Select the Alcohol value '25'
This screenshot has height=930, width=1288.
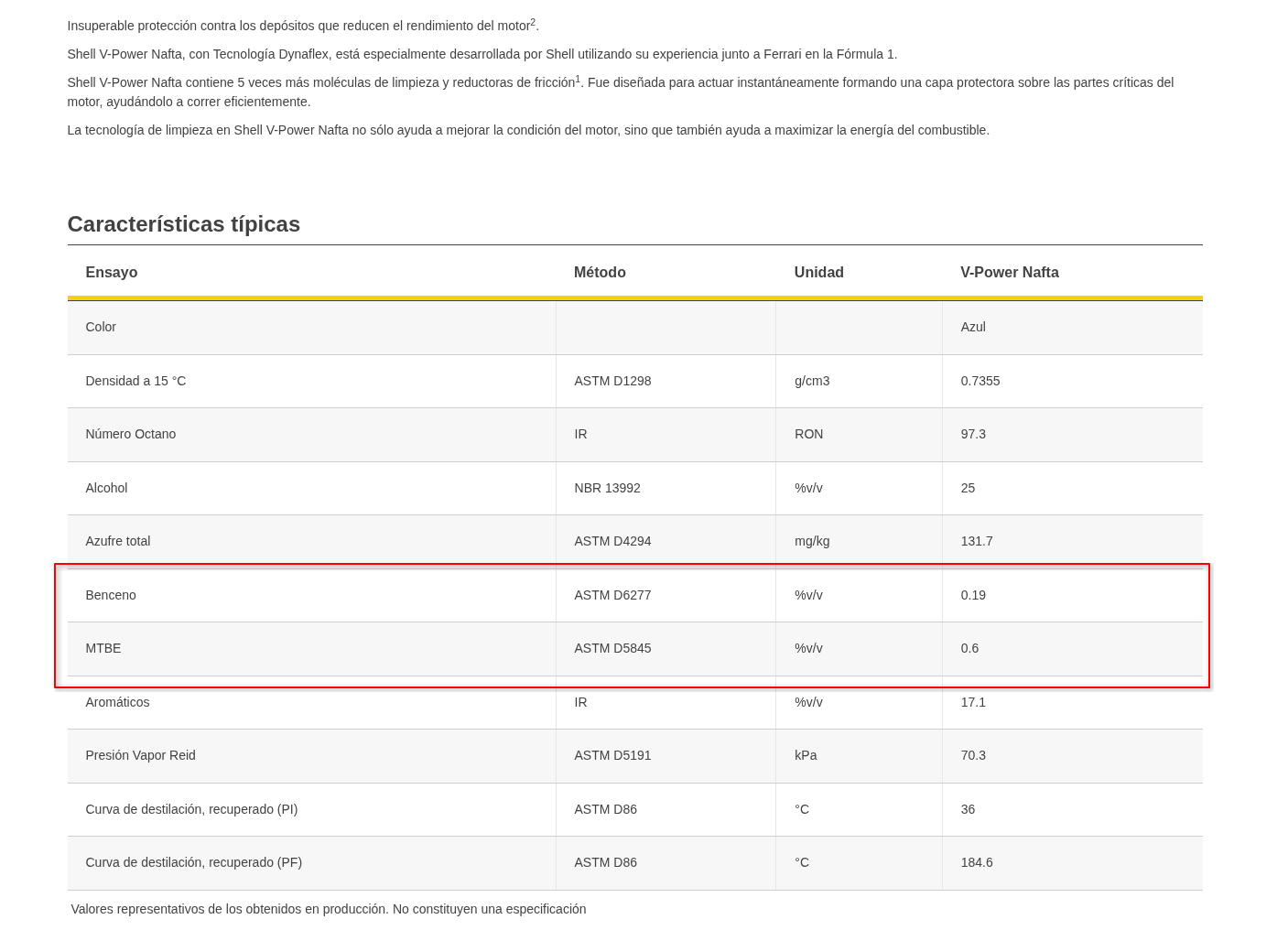[x=968, y=488]
